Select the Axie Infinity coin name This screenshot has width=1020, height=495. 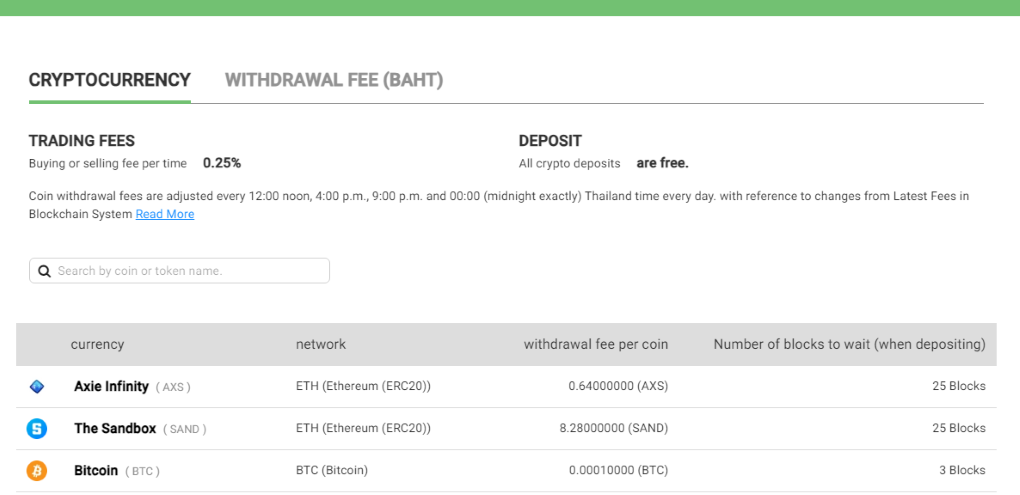111,386
